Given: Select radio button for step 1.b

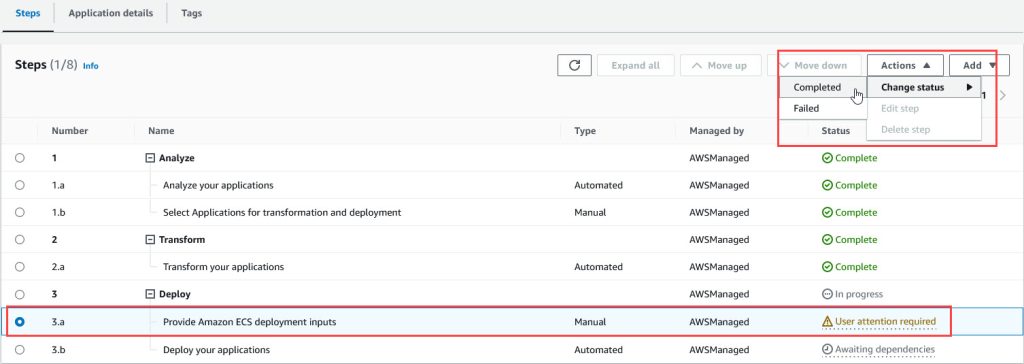Looking at the screenshot, I should click(20, 212).
